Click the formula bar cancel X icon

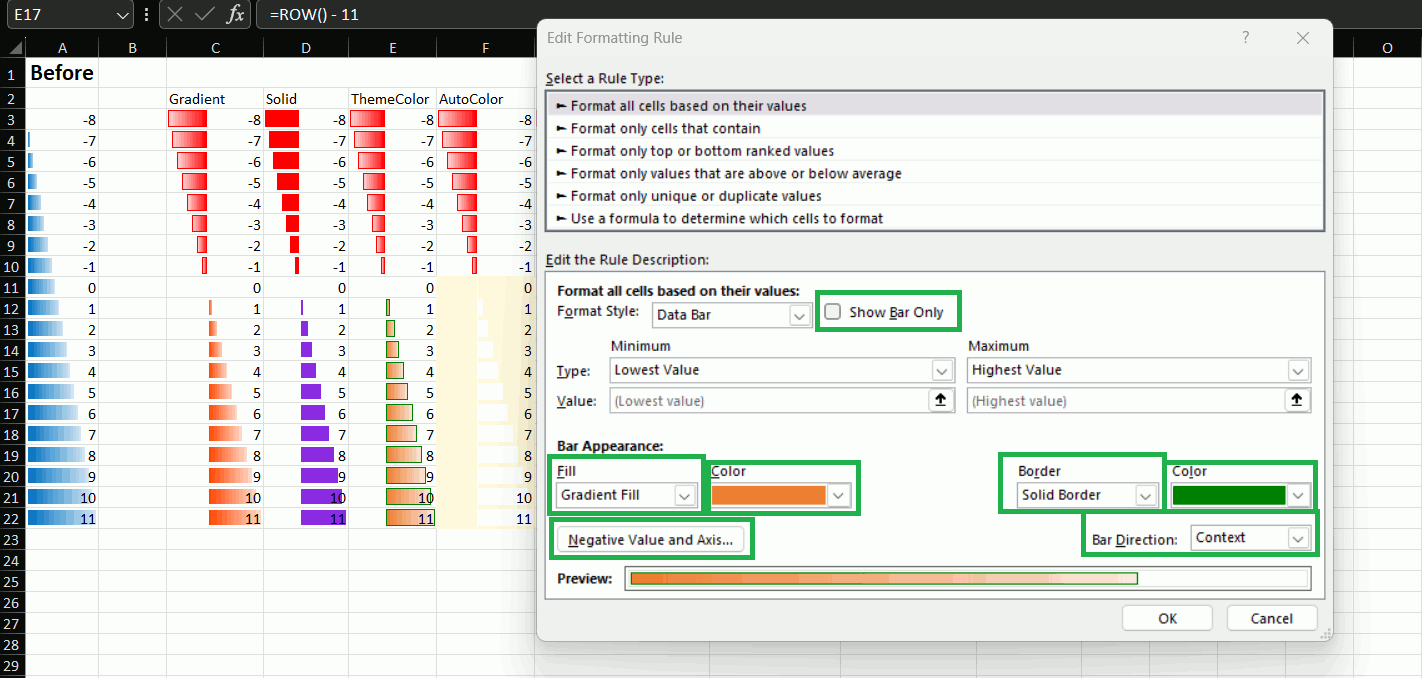(175, 15)
